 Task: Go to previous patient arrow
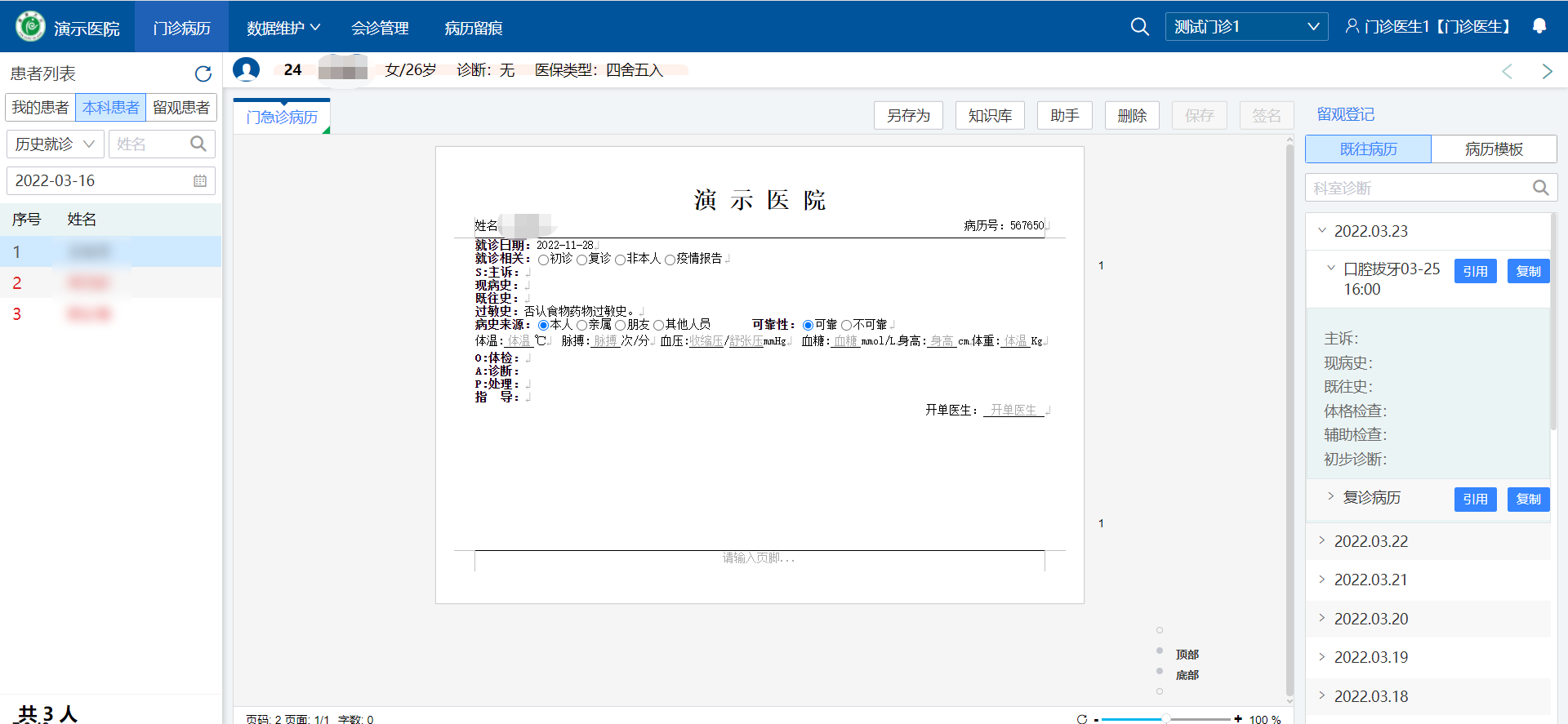pos(1507,72)
